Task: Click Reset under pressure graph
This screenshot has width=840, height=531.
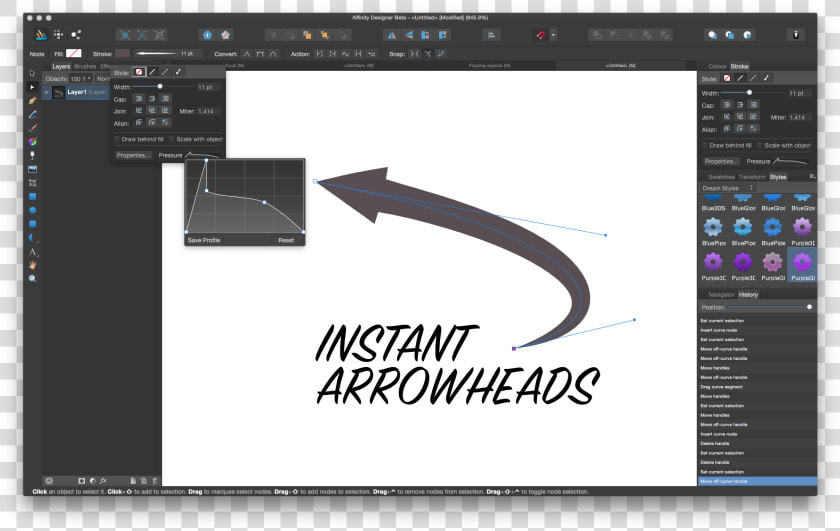Action: (286, 240)
